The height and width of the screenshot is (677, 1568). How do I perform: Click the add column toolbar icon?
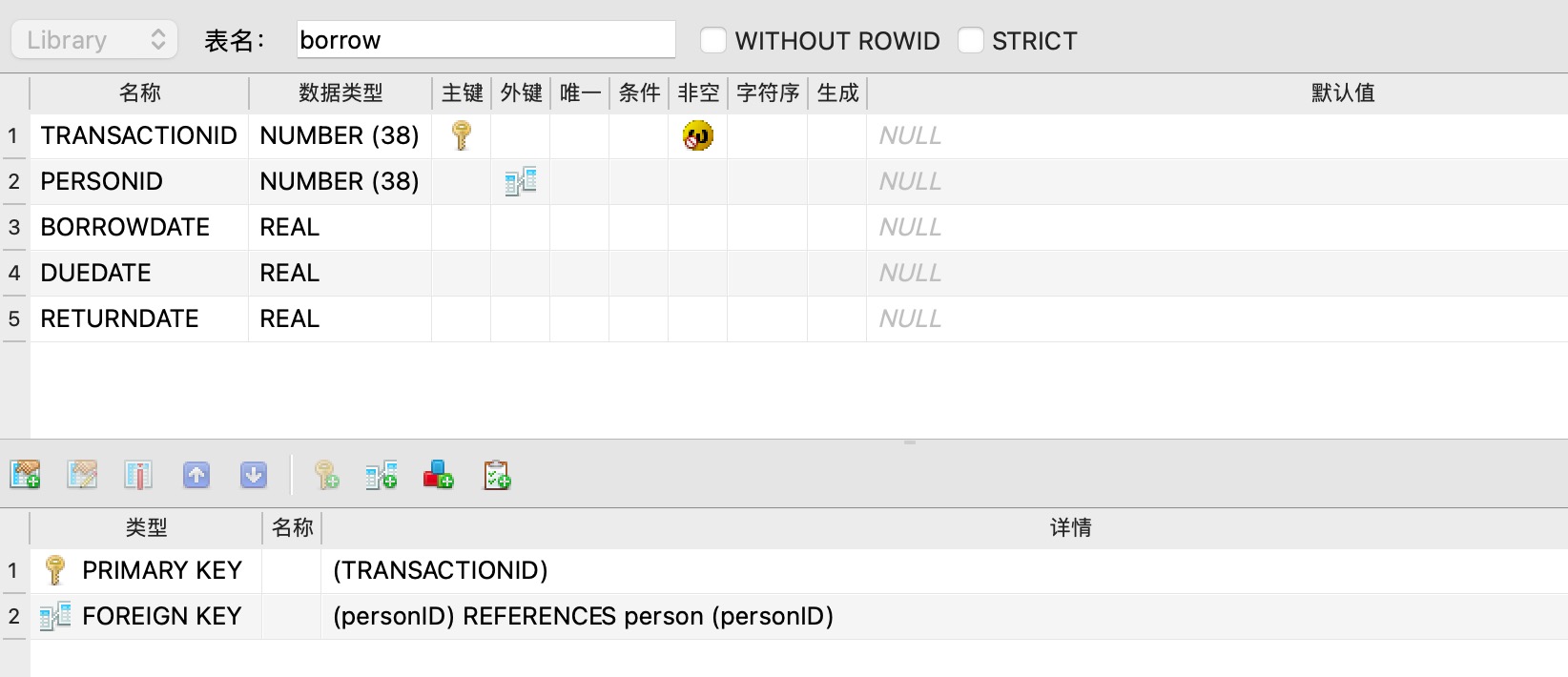tap(25, 474)
